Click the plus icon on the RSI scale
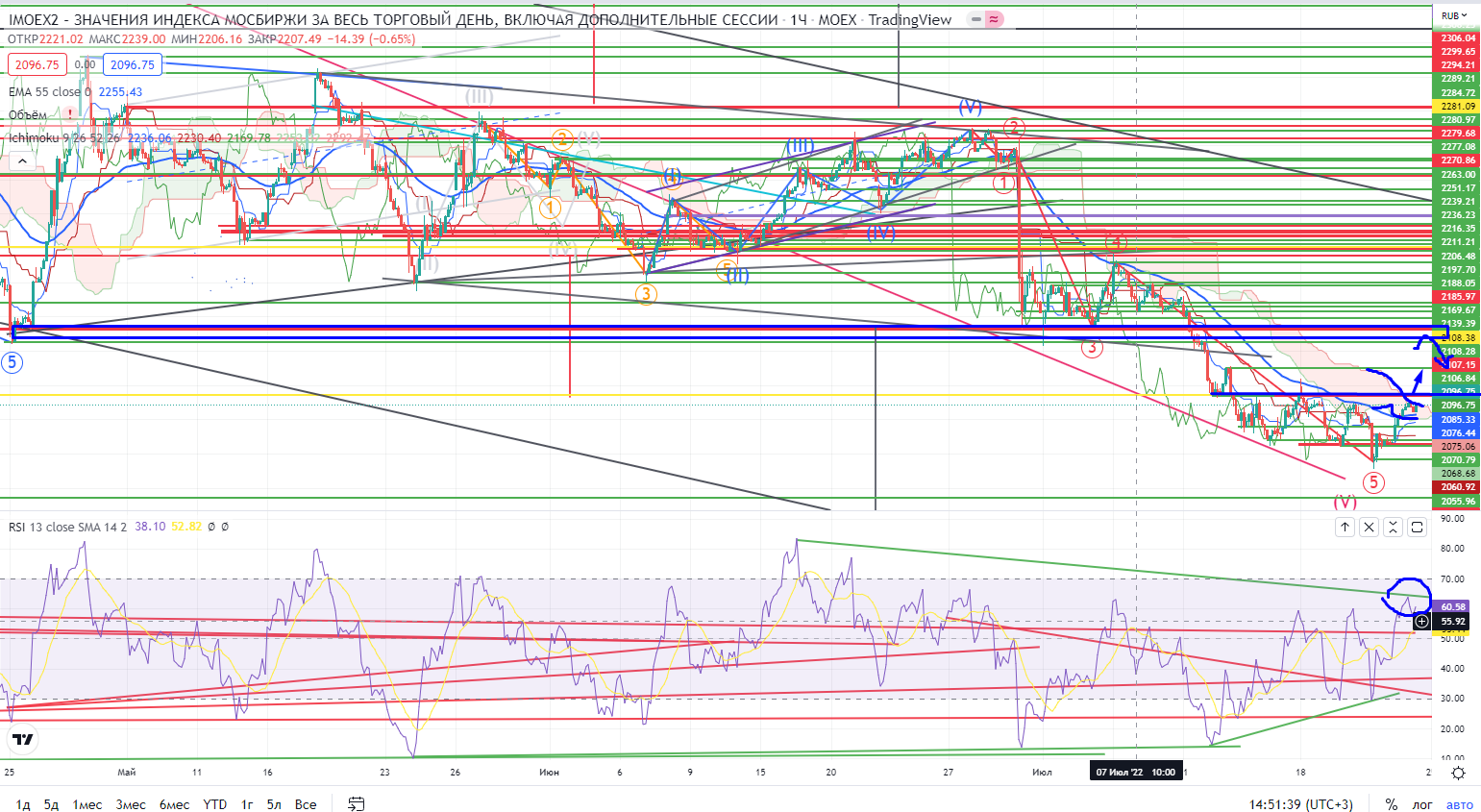 1421,622
